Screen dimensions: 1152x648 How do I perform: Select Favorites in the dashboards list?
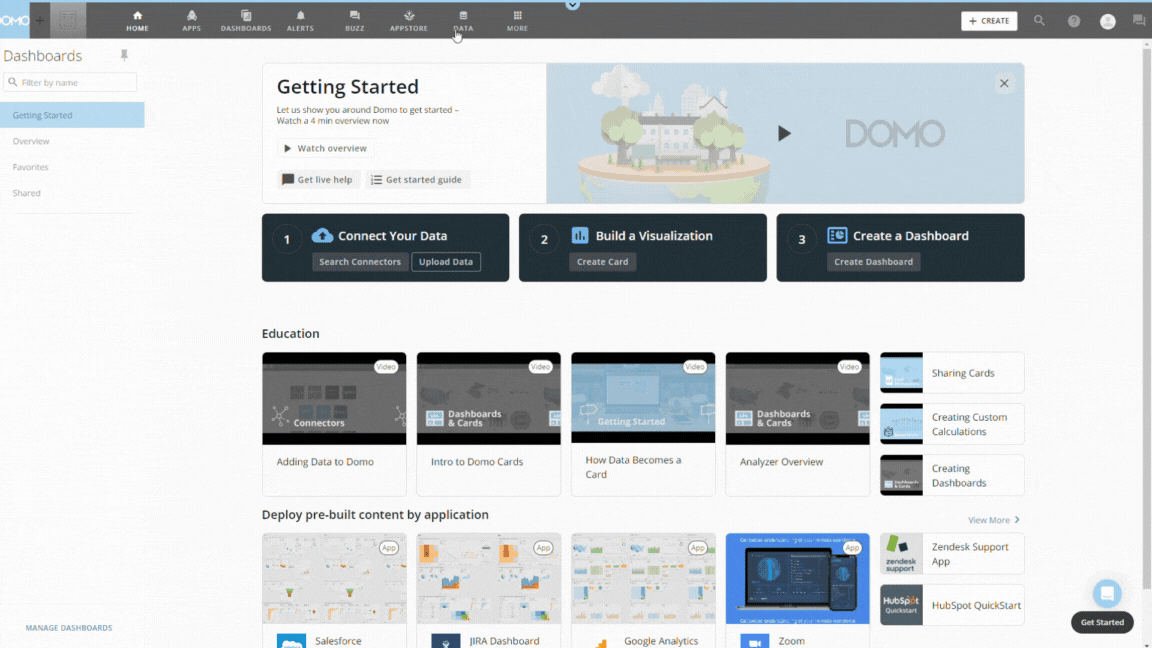[31, 167]
